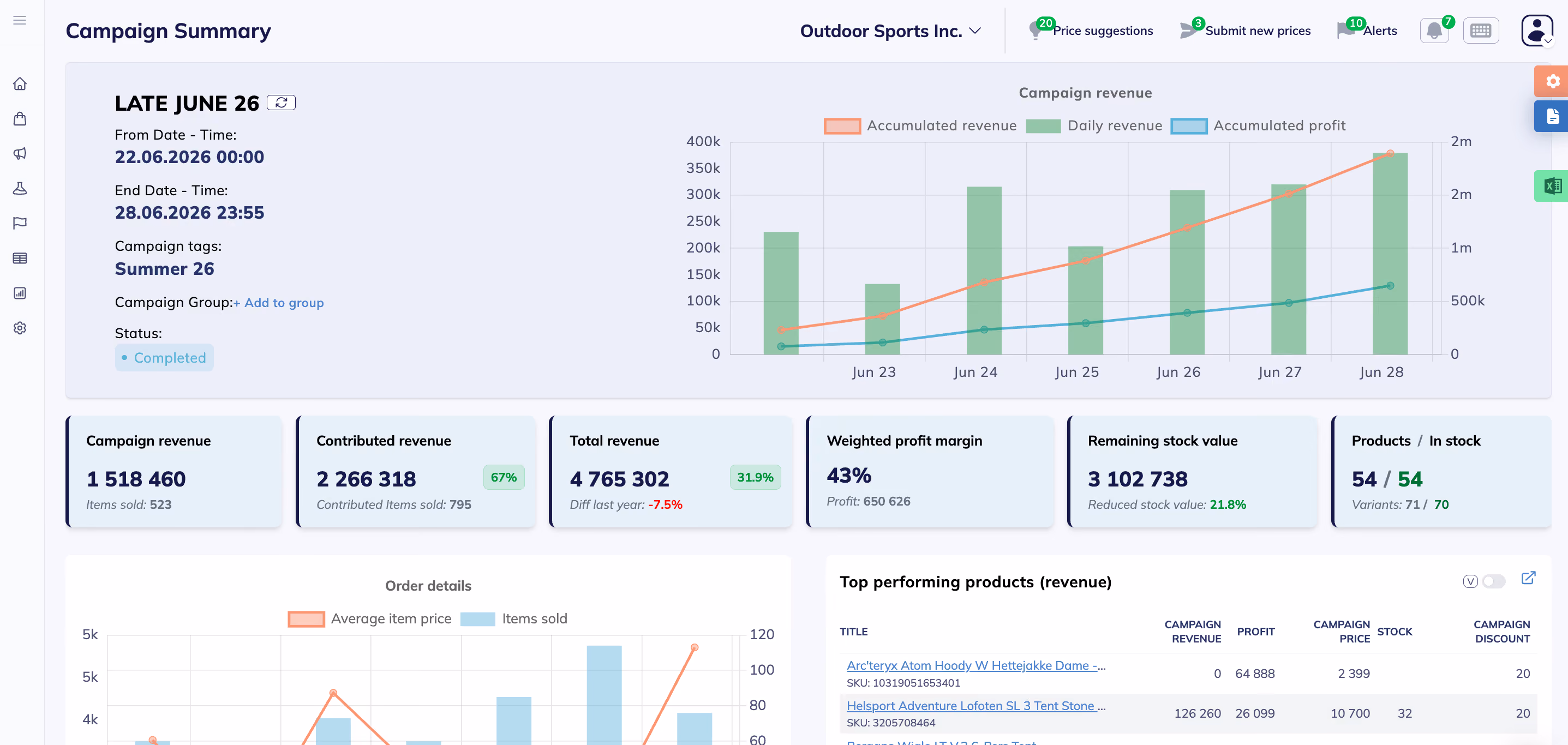The height and width of the screenshot is (745, 1568).
Task: Click the Jun 24 daily revenue bar
Action: [x=984, y=271]
